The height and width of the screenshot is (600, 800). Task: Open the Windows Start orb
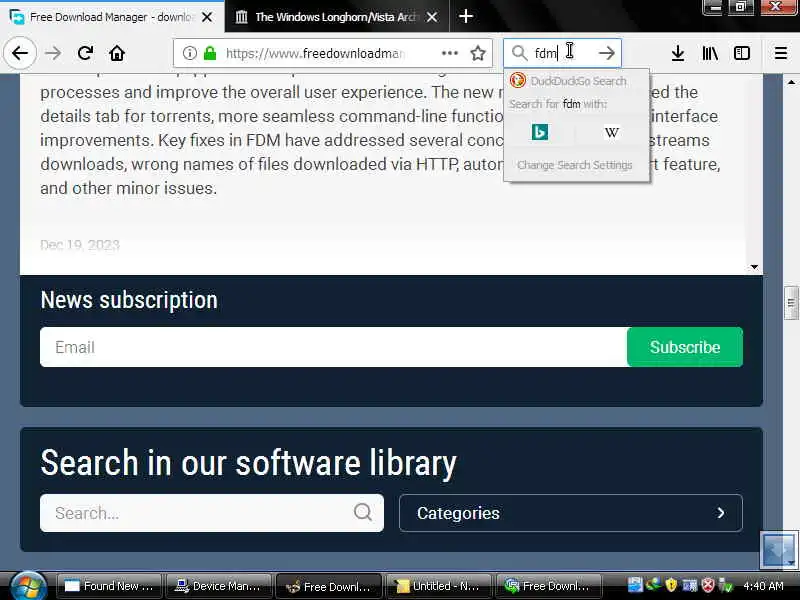(x=28, y=586)
